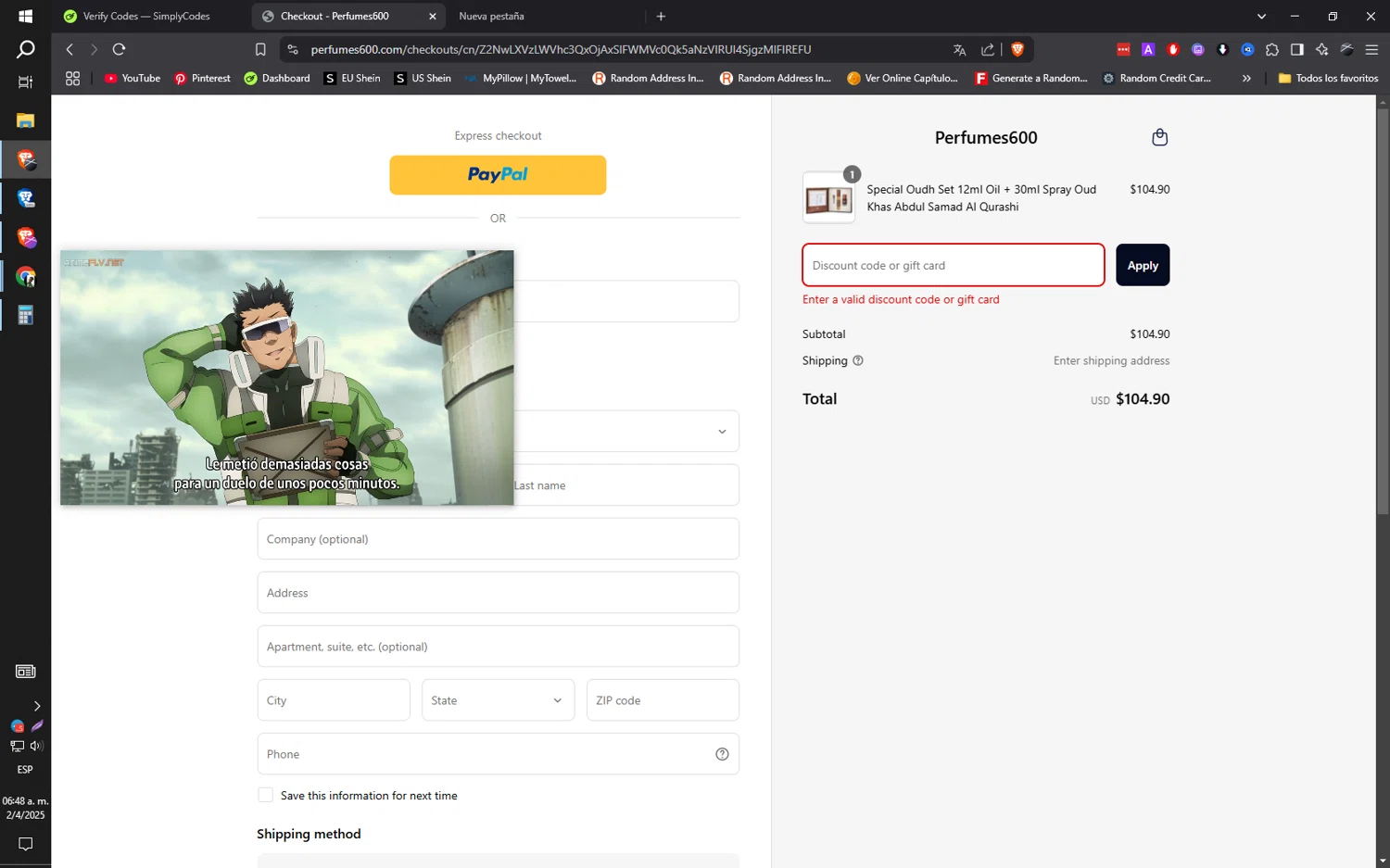Expand the country/region dropdown chevron
The height and width of the screenshot is (868, 1390).
pos(722,432)
